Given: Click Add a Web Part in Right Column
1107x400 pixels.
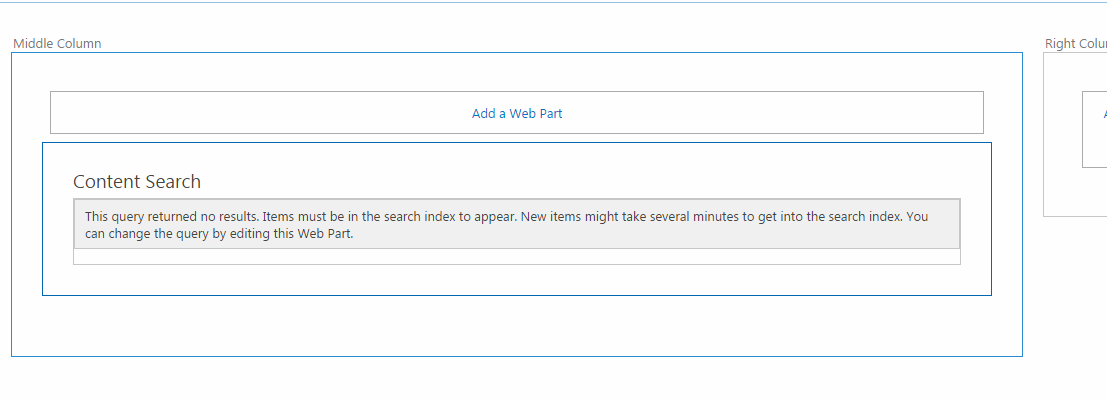Looking at the screenshot, I should [x=1104, y=113].
